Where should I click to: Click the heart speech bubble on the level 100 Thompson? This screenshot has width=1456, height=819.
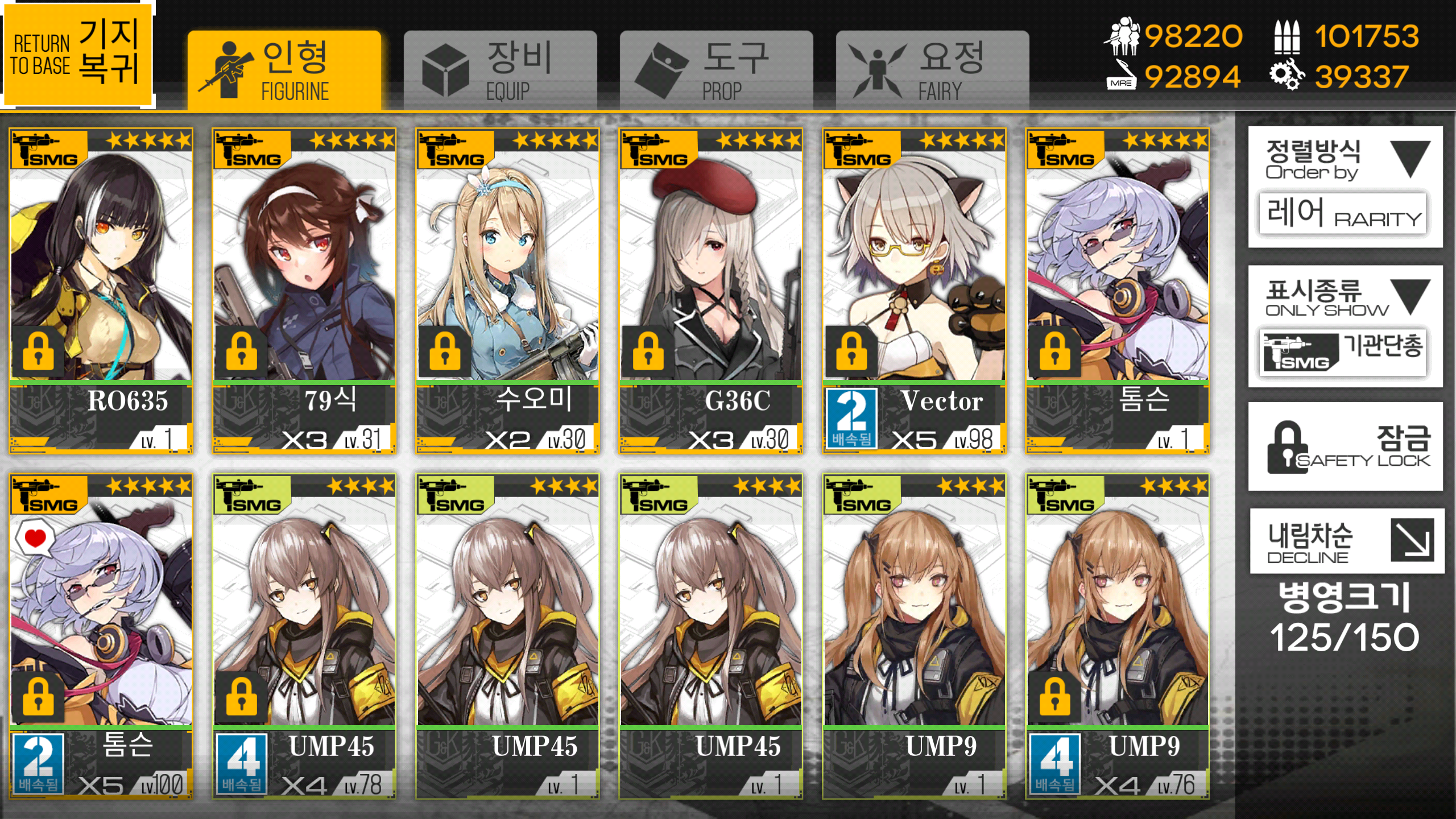pyautogui.click(x=35, y=537)
